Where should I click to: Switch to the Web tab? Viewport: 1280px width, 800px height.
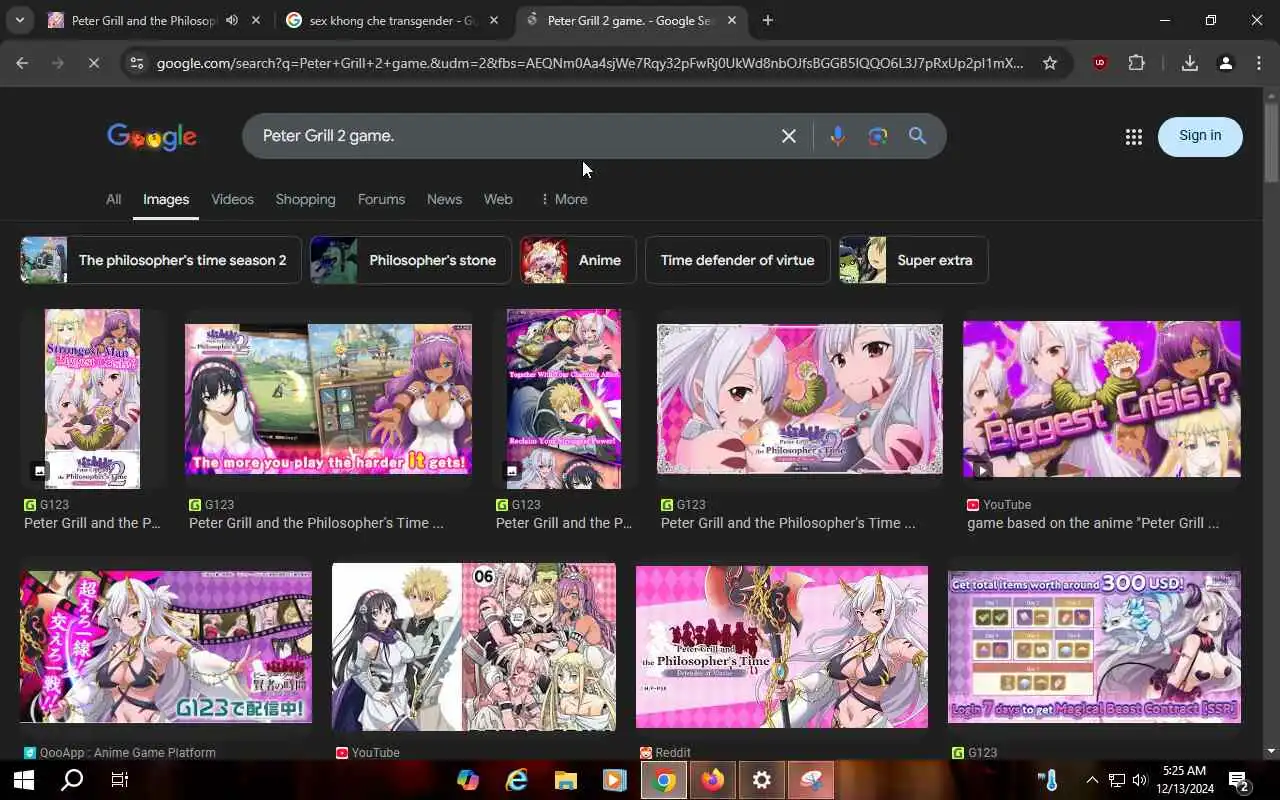498,199
